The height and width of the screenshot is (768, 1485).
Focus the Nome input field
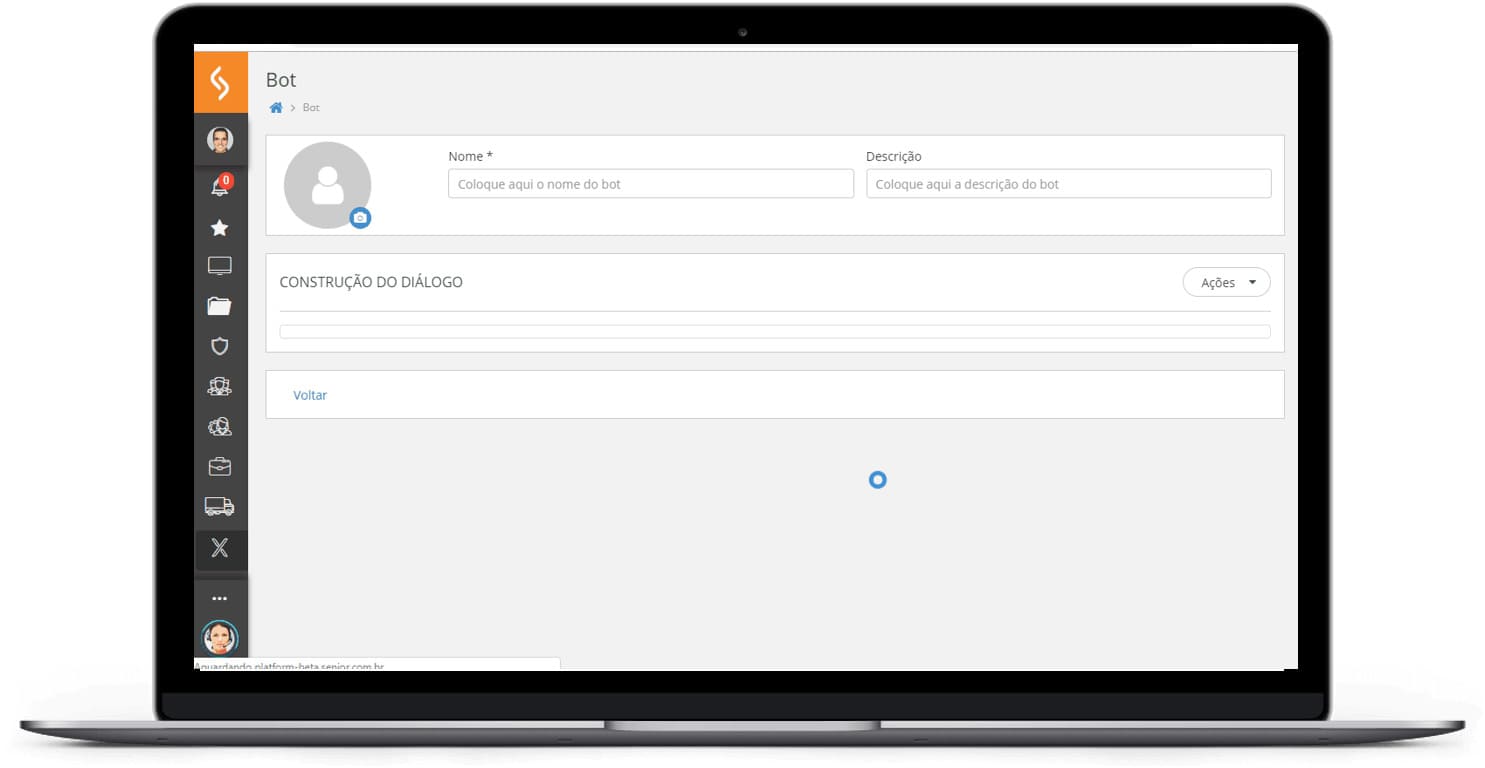pos(650,184)
